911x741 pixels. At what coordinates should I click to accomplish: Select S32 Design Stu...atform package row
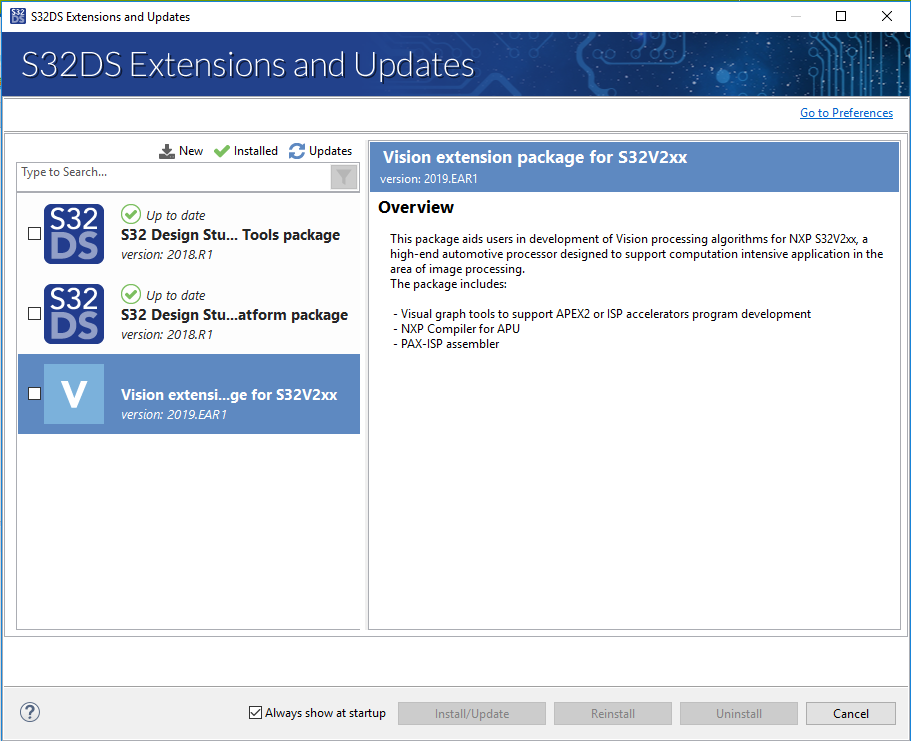point(189,314)
